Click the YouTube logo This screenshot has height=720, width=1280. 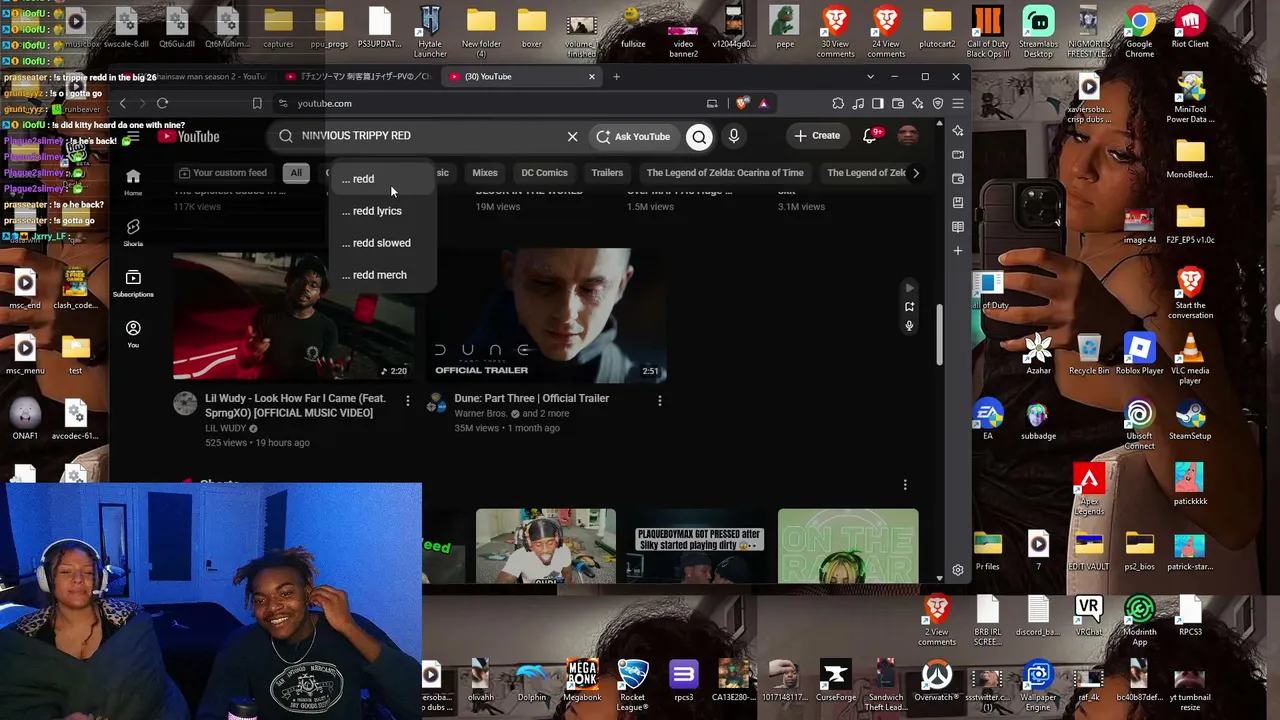[187, 136]
